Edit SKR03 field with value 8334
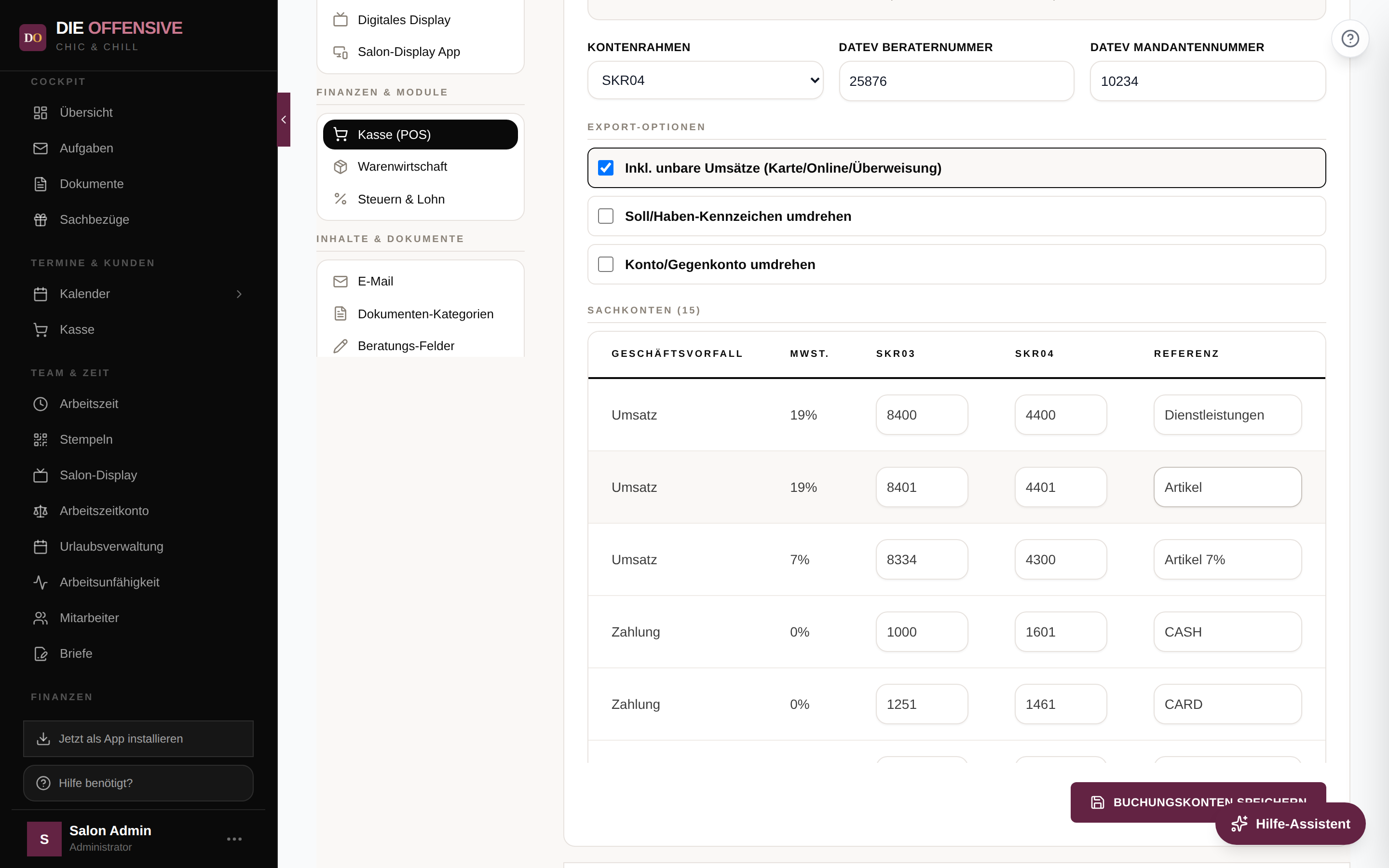 (x=922, y=559)
